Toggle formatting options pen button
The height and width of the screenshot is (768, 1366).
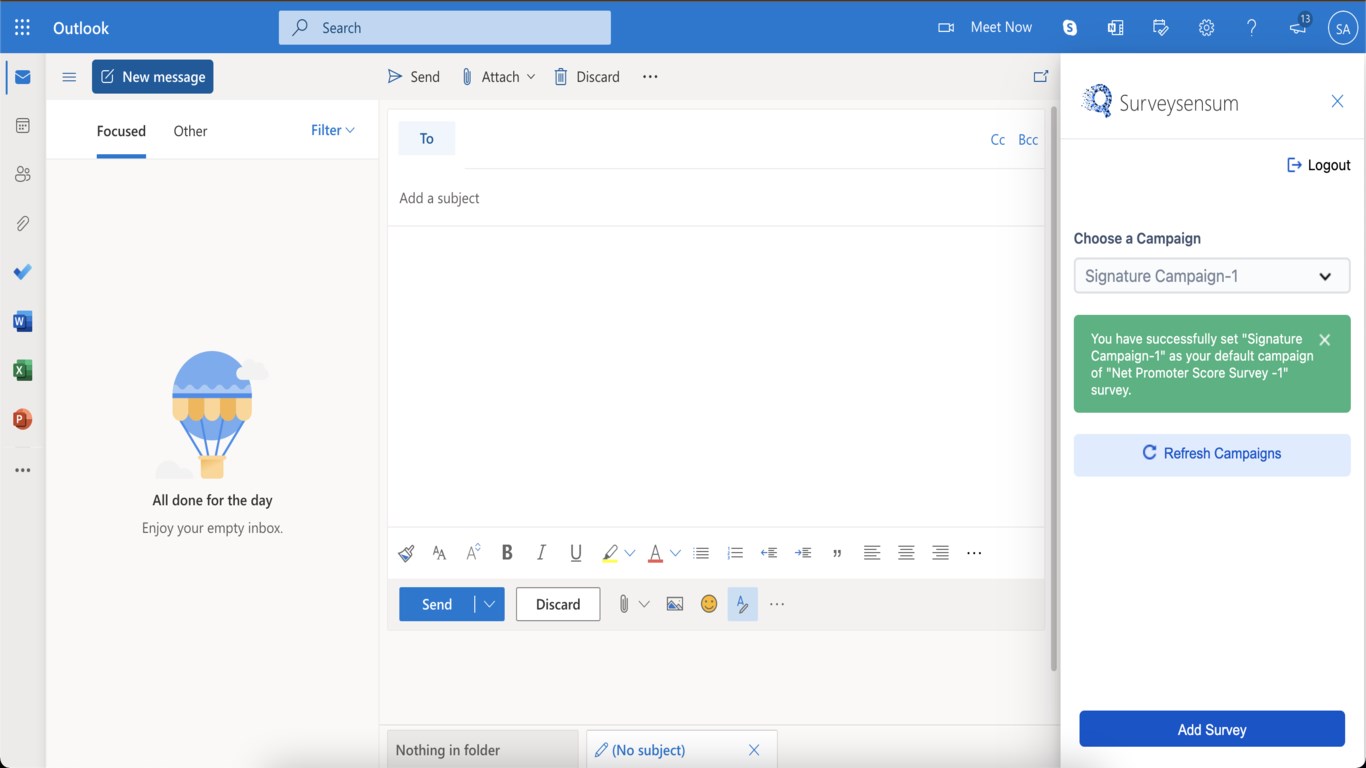[x=743, y=604]
